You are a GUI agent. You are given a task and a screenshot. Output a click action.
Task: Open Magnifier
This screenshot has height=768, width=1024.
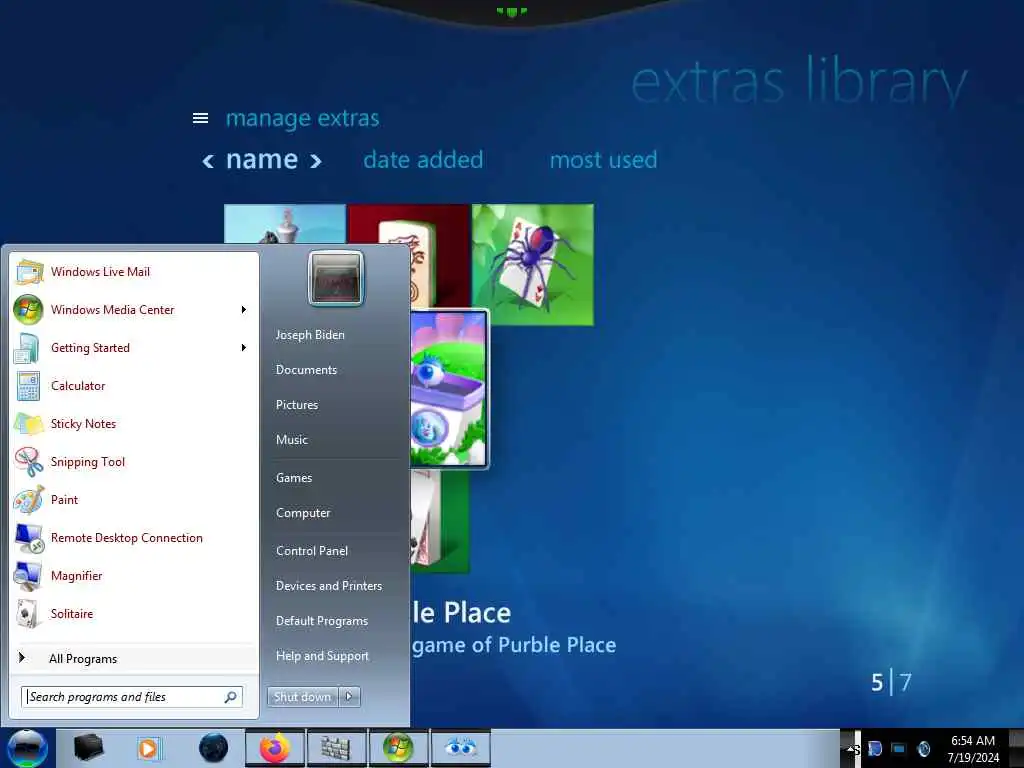coord(135,575)
